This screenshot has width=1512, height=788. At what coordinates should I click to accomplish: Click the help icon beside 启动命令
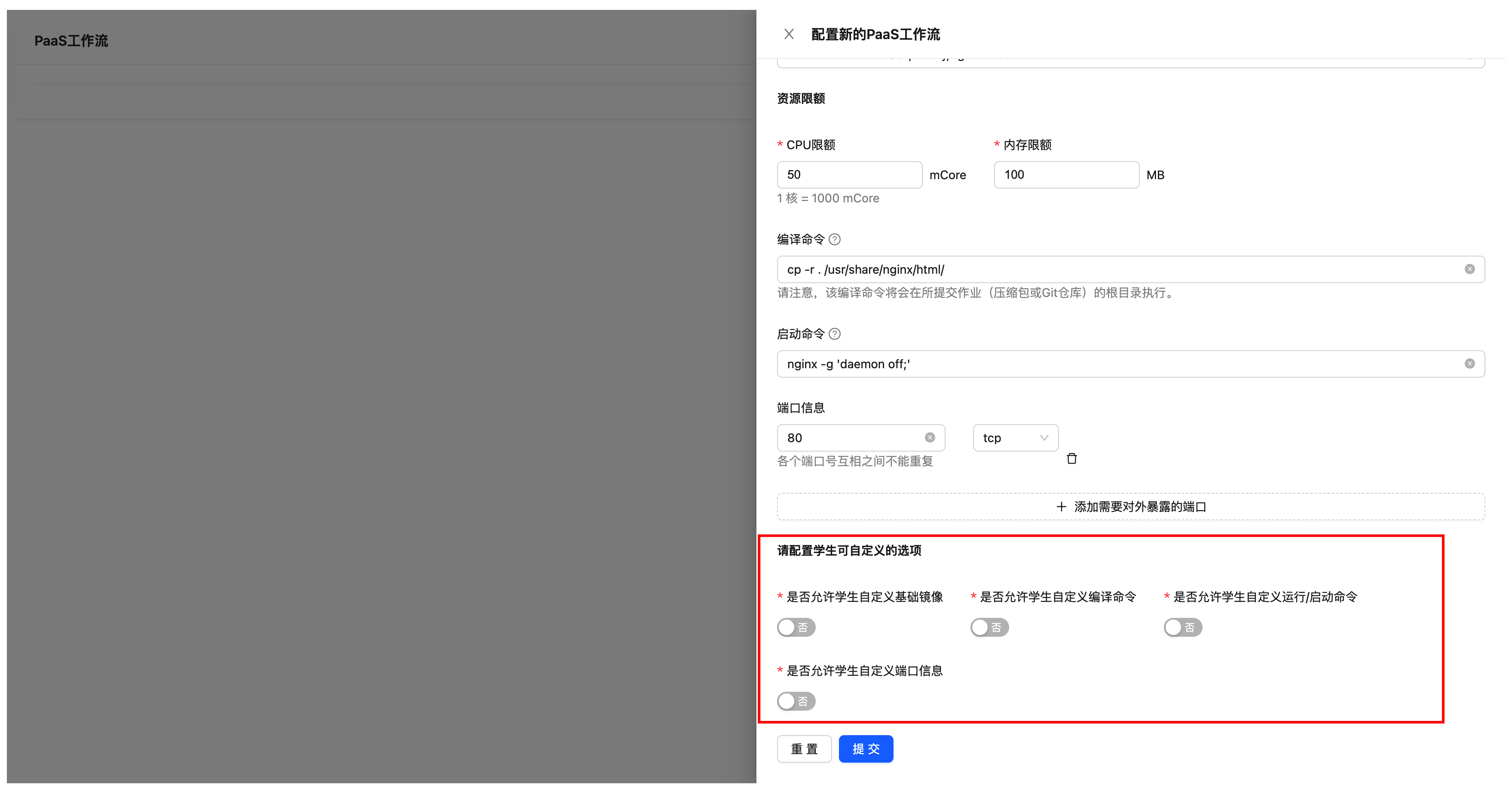[x=834, y=334]
